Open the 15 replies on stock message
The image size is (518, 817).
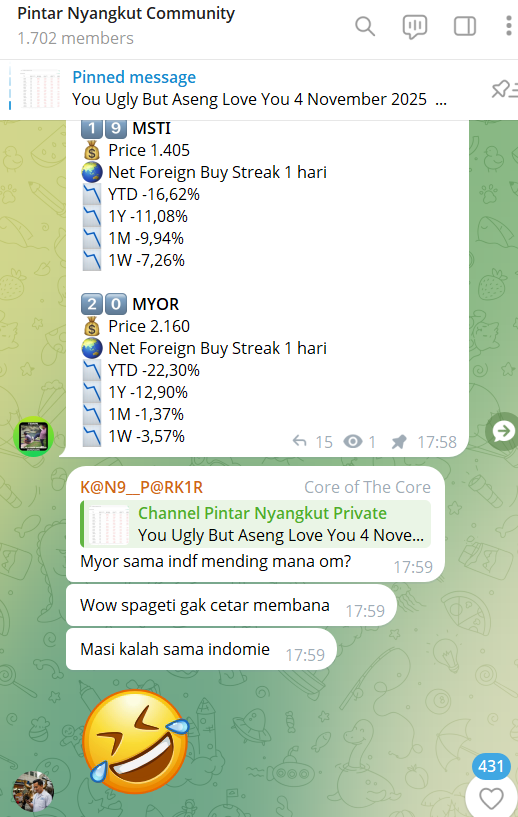click(x=312, y=442)
